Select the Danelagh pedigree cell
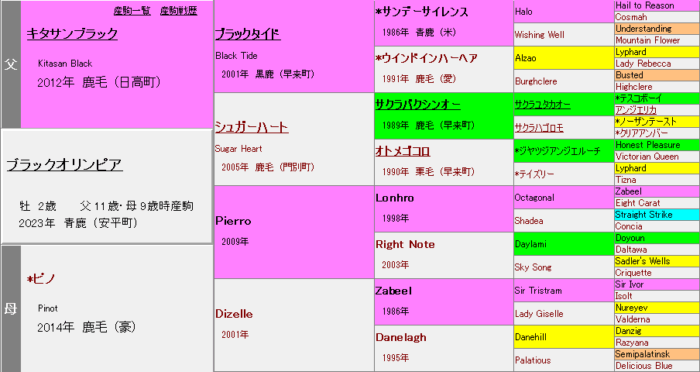700x372 pixels. (444, 348)
